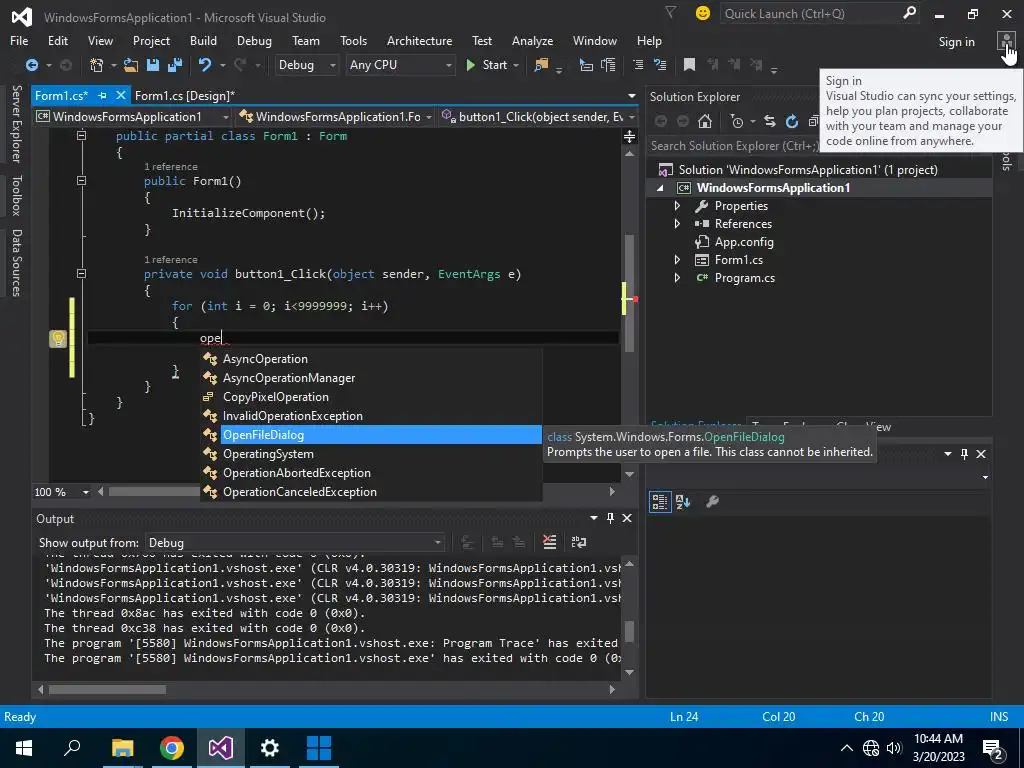Start debugging with the green Start button
The width and height of the screenshot is (1024, 768).
click(487, 65)
